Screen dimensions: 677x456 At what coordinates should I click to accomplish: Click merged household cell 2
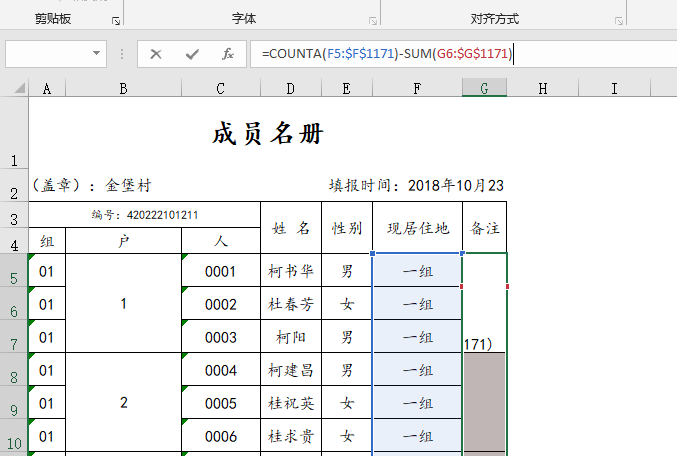pos(123,402)
